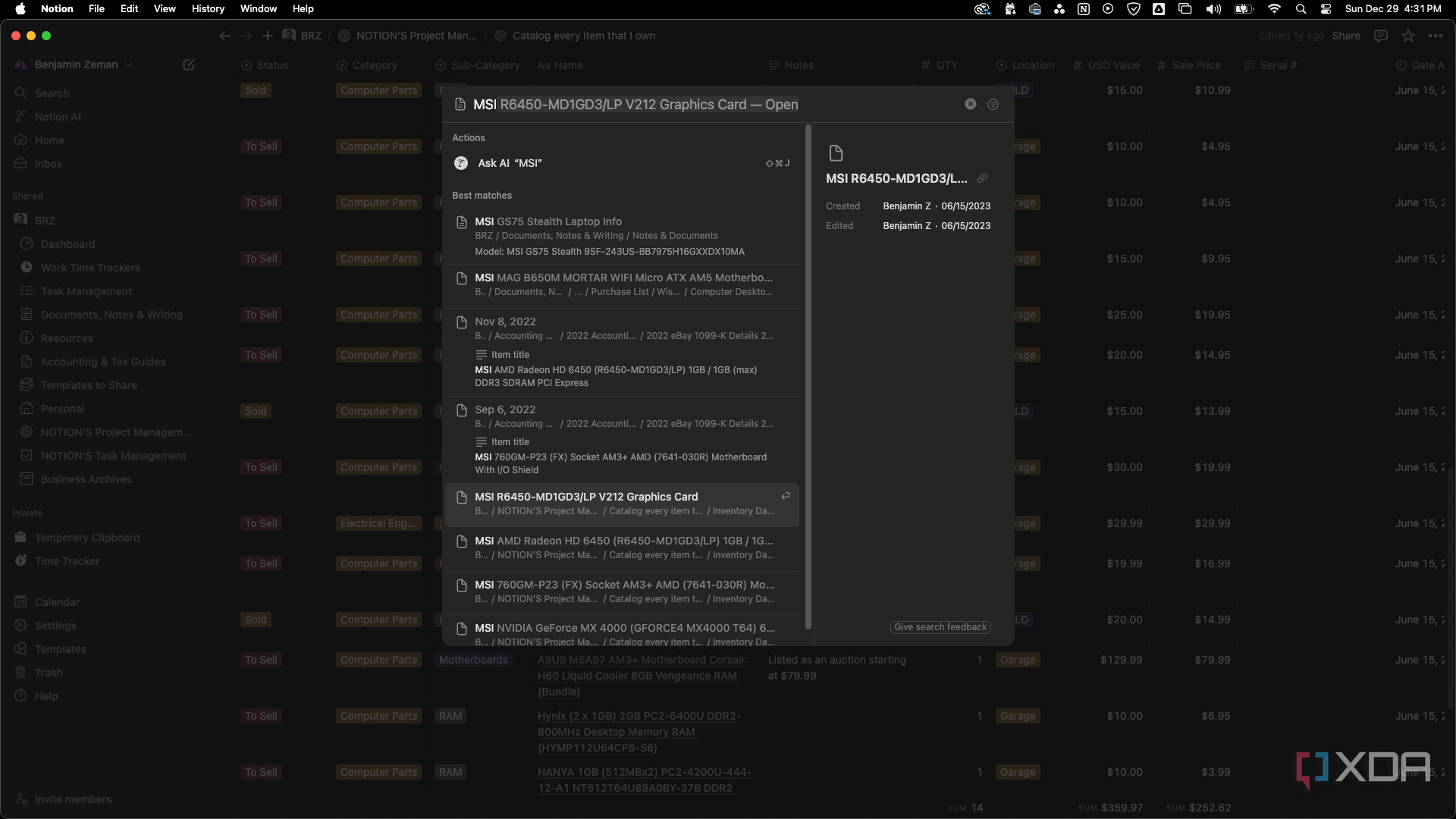
Task: Click the search results scrollbar
Action: point(808,377)
